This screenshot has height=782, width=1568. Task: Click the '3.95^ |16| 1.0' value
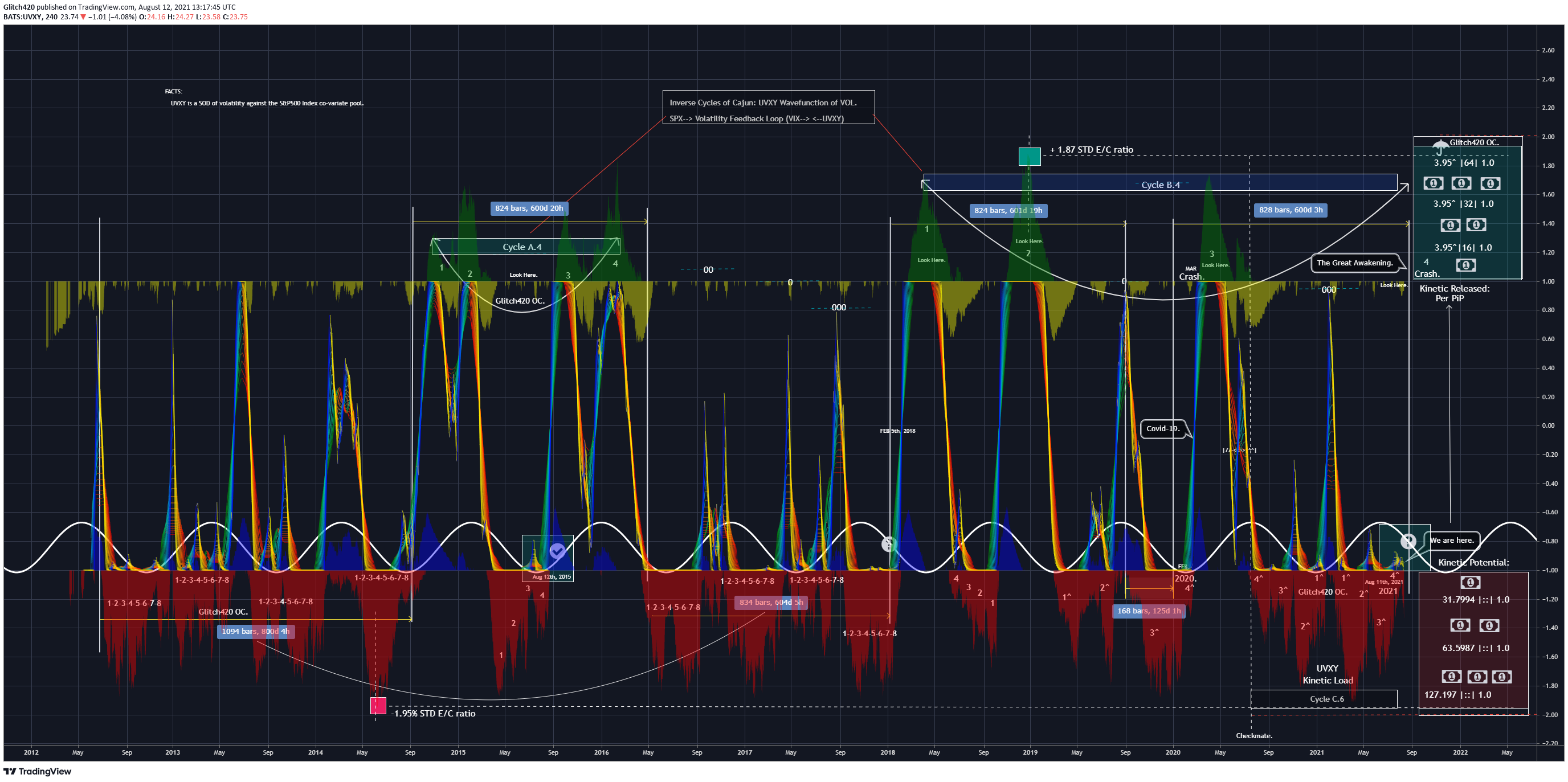(1463, 248)
